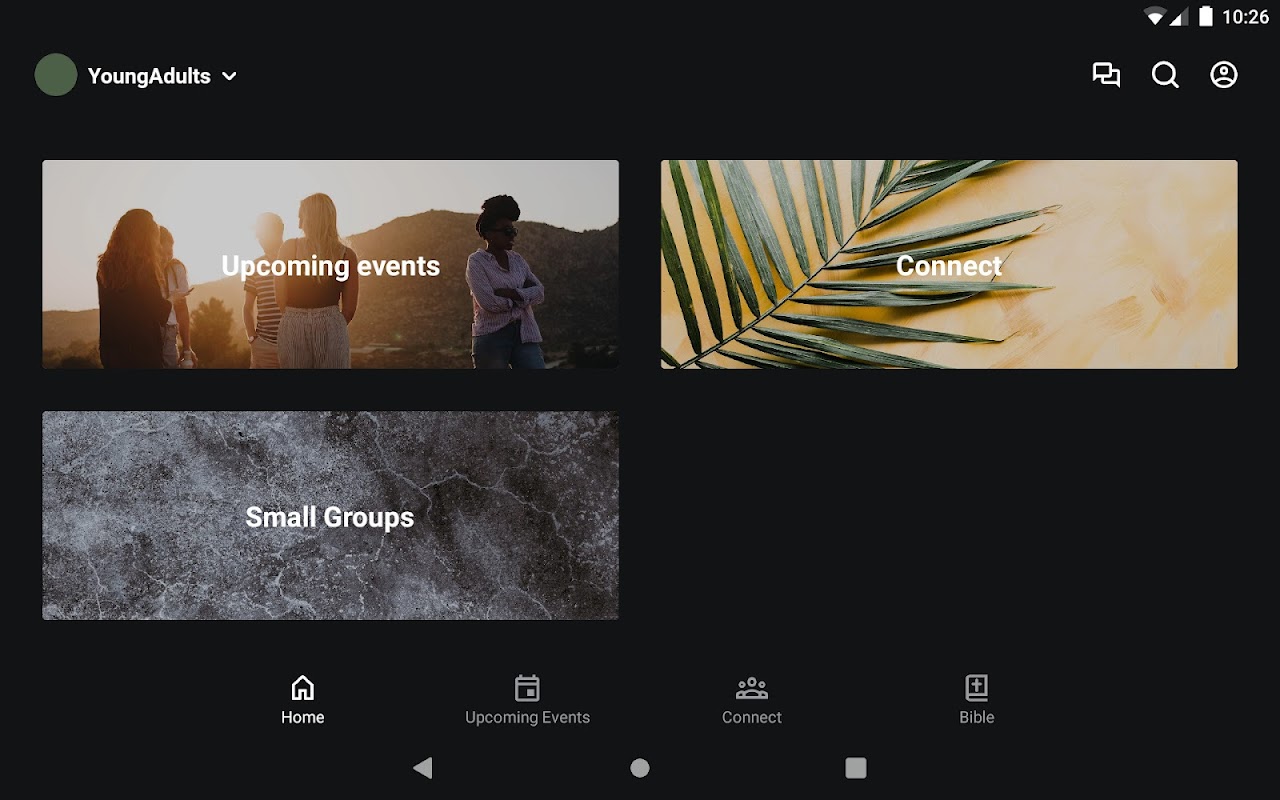Tap the battery status icon
1280x800 pixels.
pyautogui.click(x=1206, y=16)
